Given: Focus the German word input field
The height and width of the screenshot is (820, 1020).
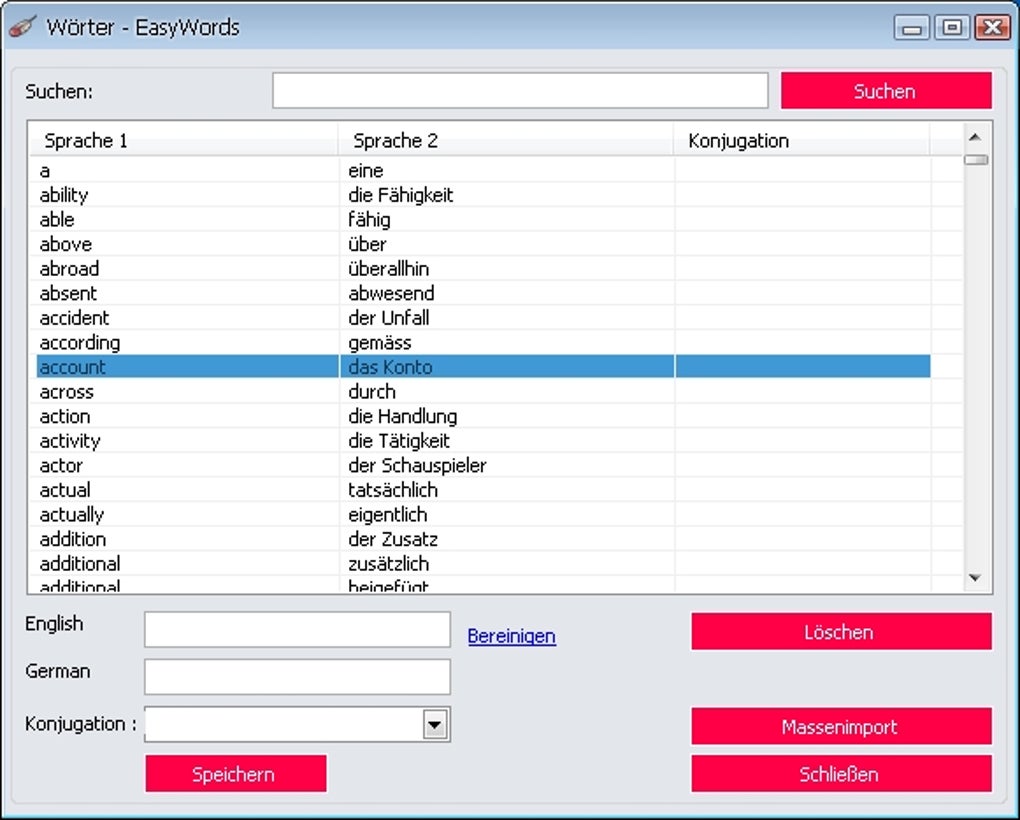Looking at the screenshot, I should click(297, 677).
